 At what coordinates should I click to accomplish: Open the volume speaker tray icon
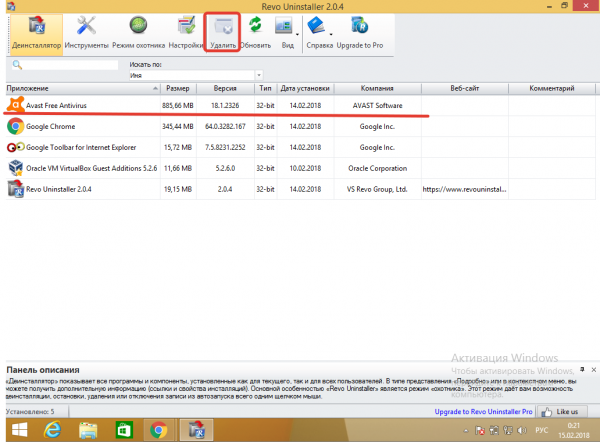pyautogui.click(x=522, y=431)
